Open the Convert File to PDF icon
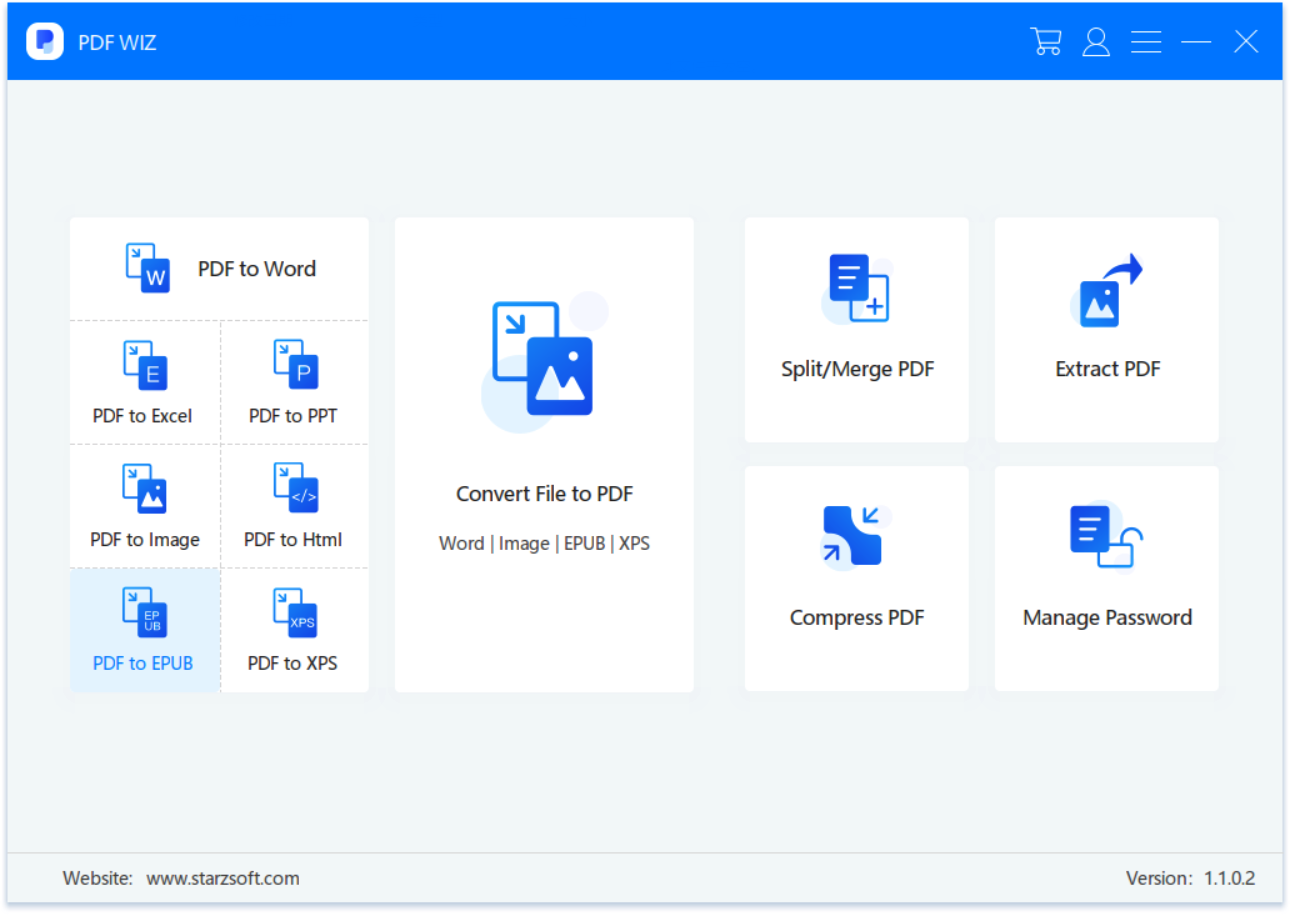The height and width of the screenshot is (916, 1290). click(x=543, y=360)
